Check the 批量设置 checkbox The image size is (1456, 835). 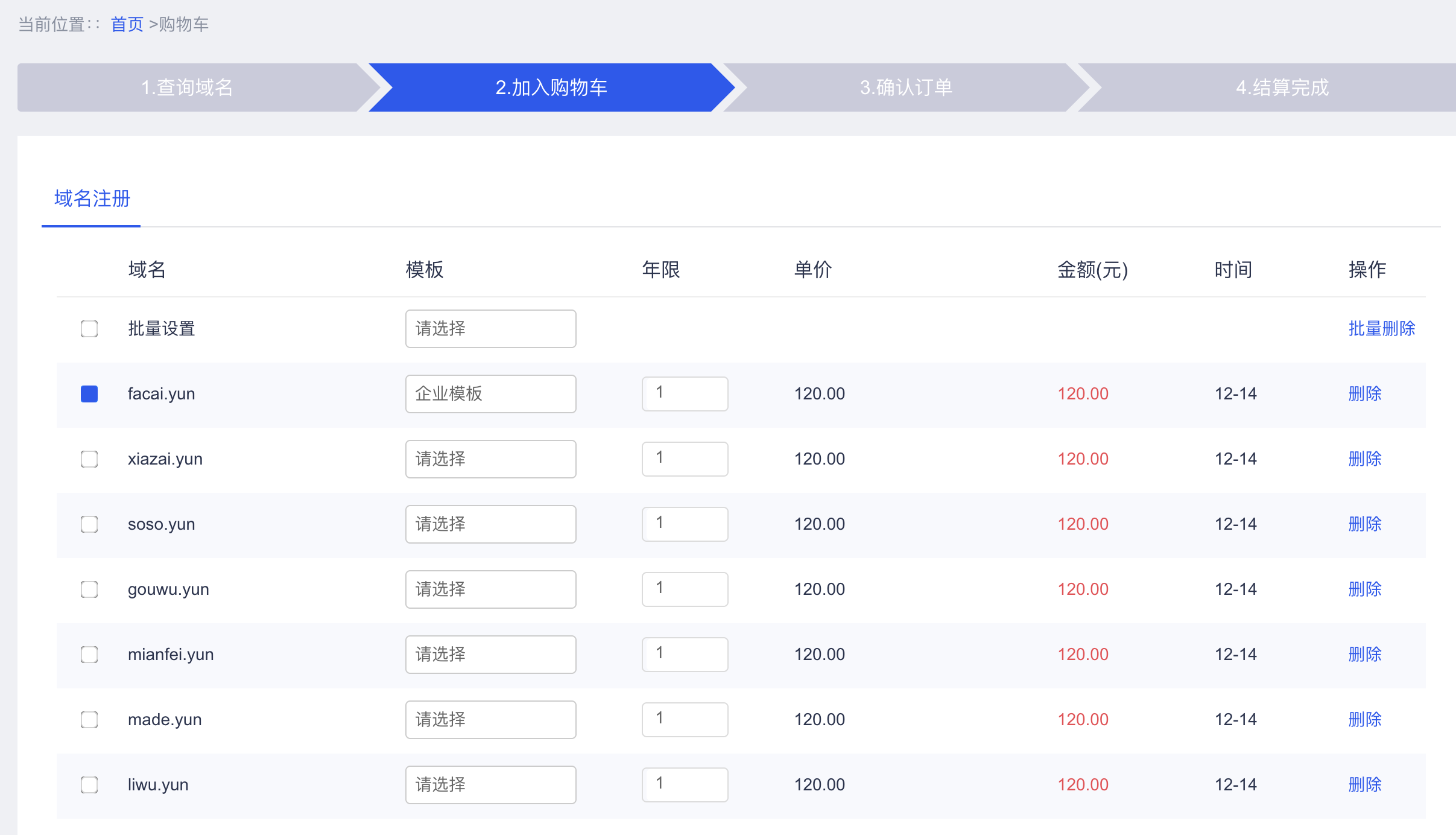point(89,329)
